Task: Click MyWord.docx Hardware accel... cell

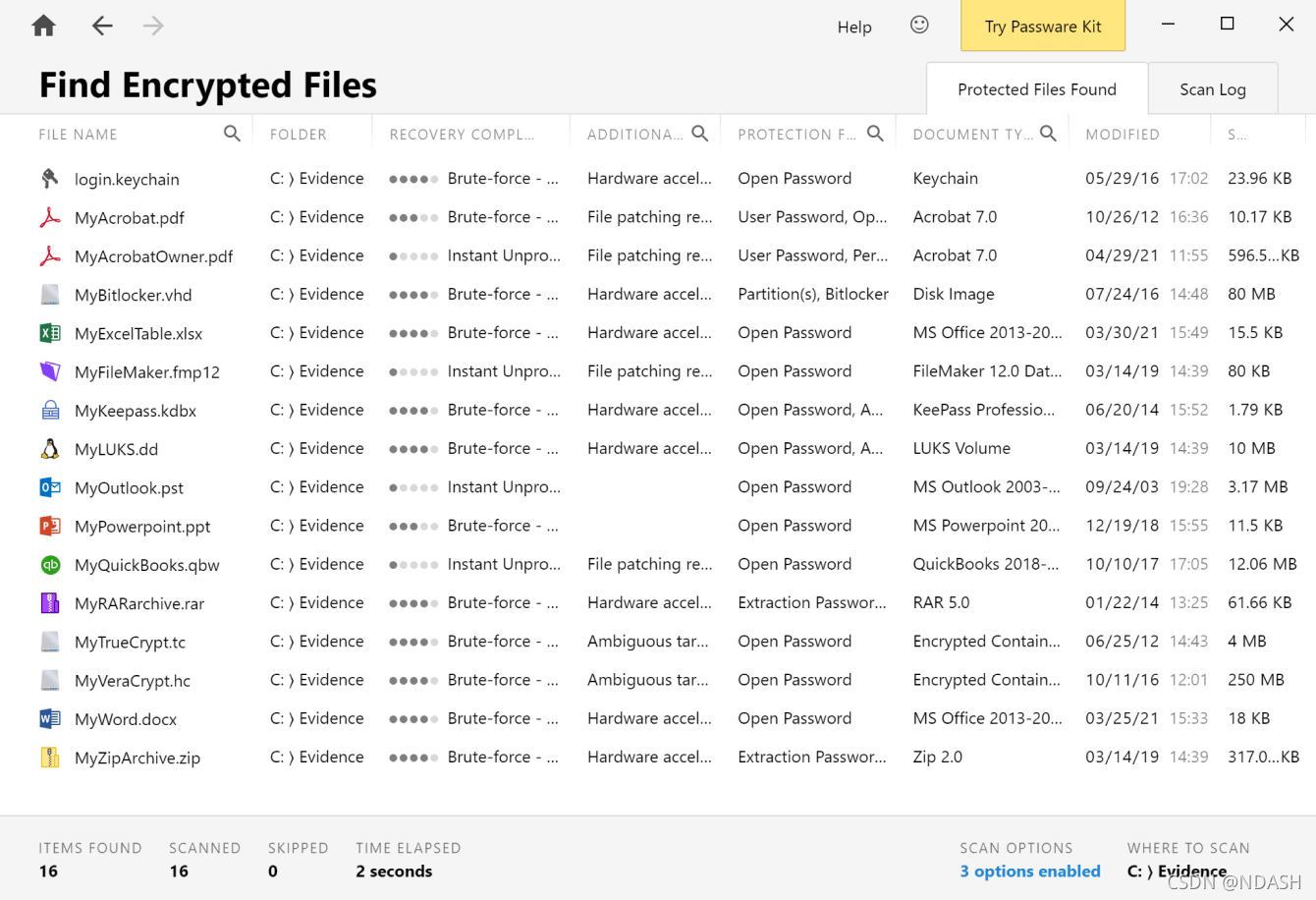Action: click(649, 718)
